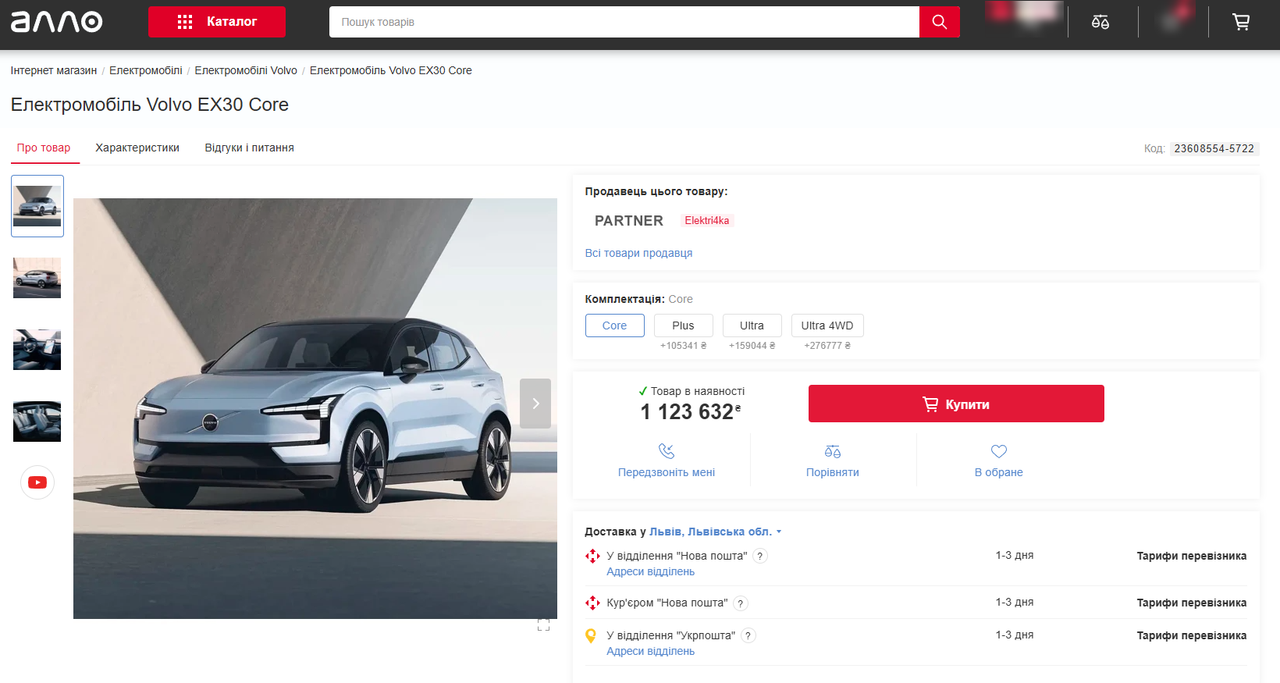Image resolution: width=1280 pixels, height=683 pixels.
Task: Open Адреси відділень under Укрпошта
Action: pyautogui.click(x=650, y=651)
